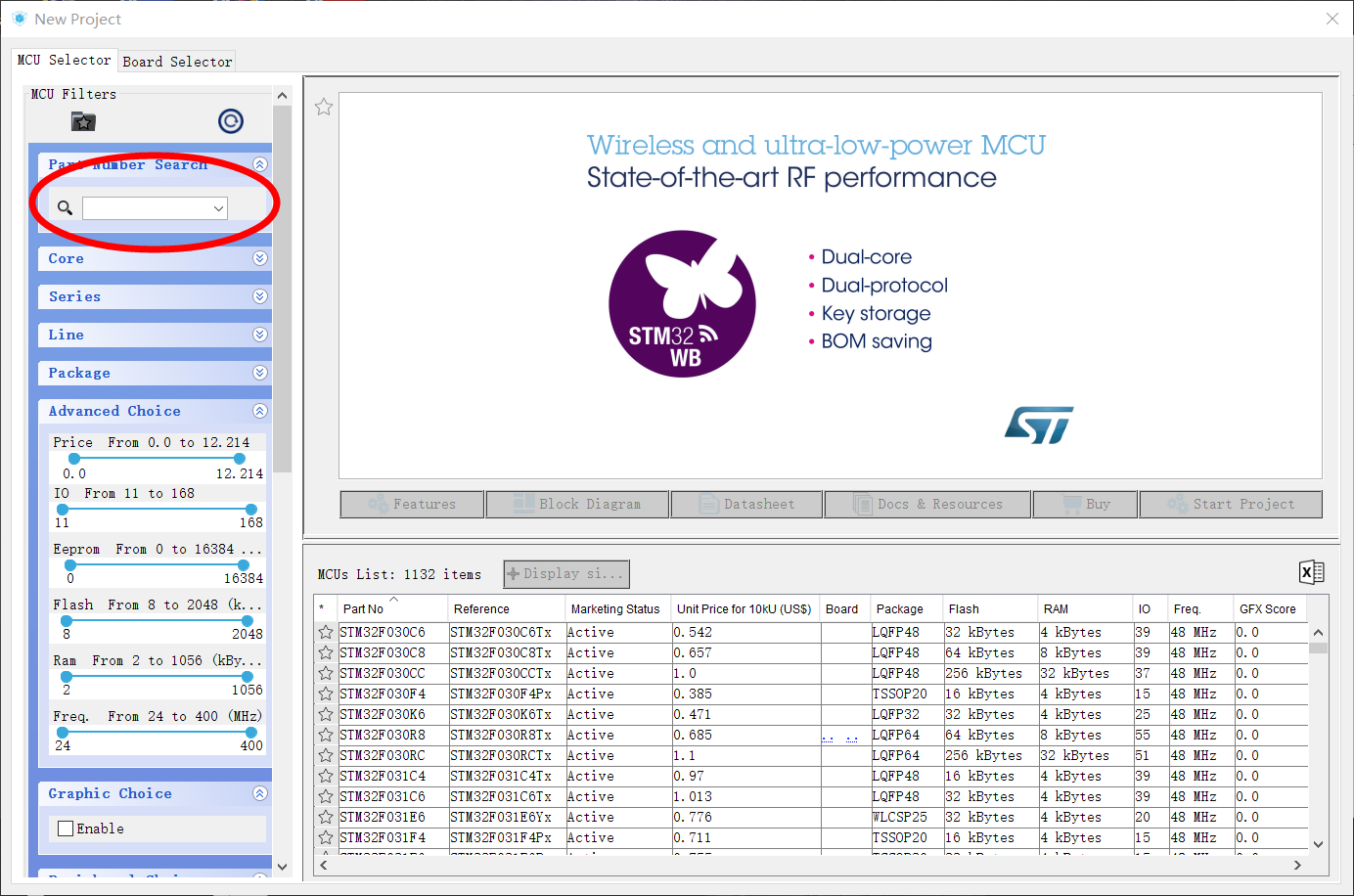Open the Datasheet button

[x=746, y=505]
